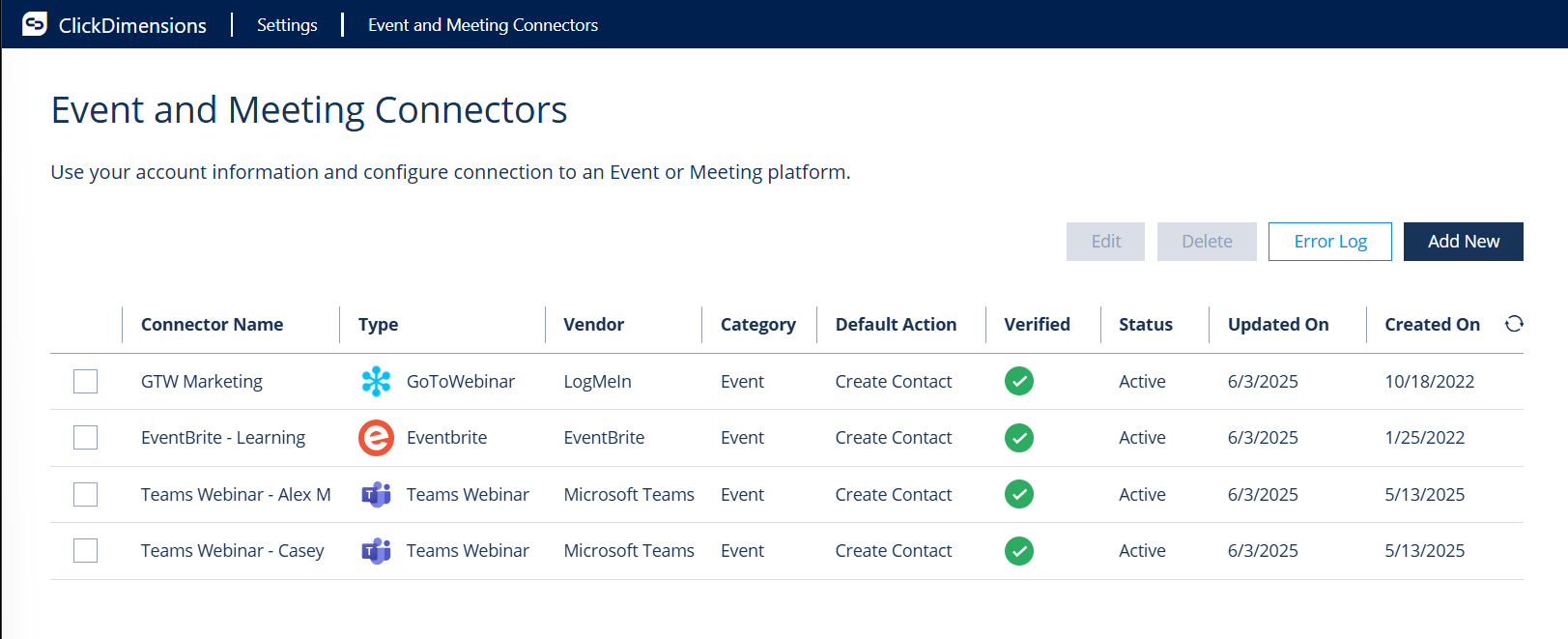This screenshot has height=639, width=1568.
Task: Click the GTW Marketing connector name
Action: tap(202, 382)
